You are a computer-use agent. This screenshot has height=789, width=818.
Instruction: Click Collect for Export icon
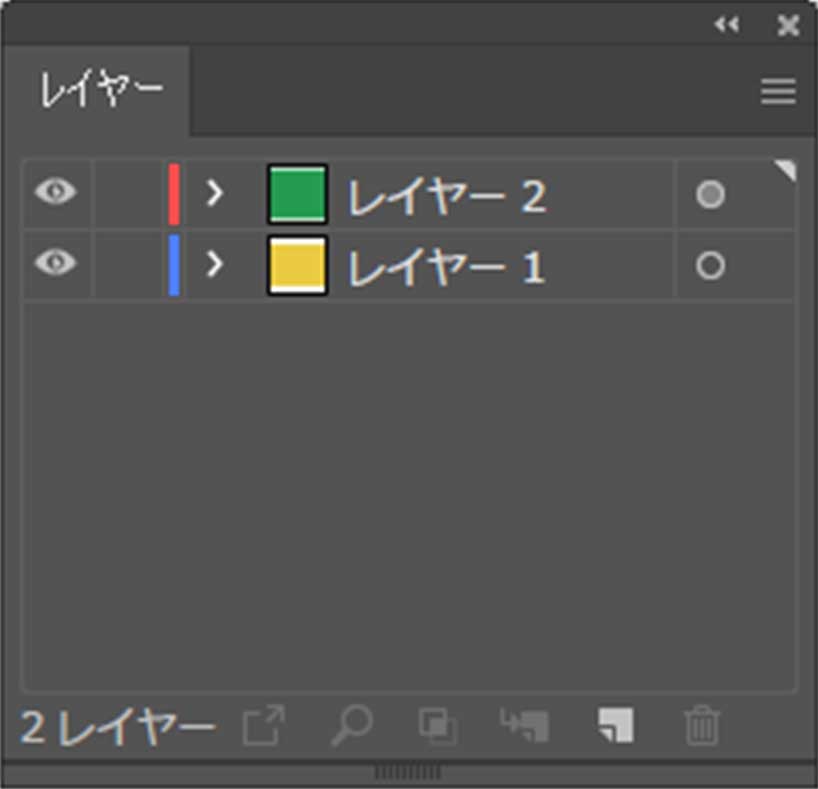pos(264,725)
